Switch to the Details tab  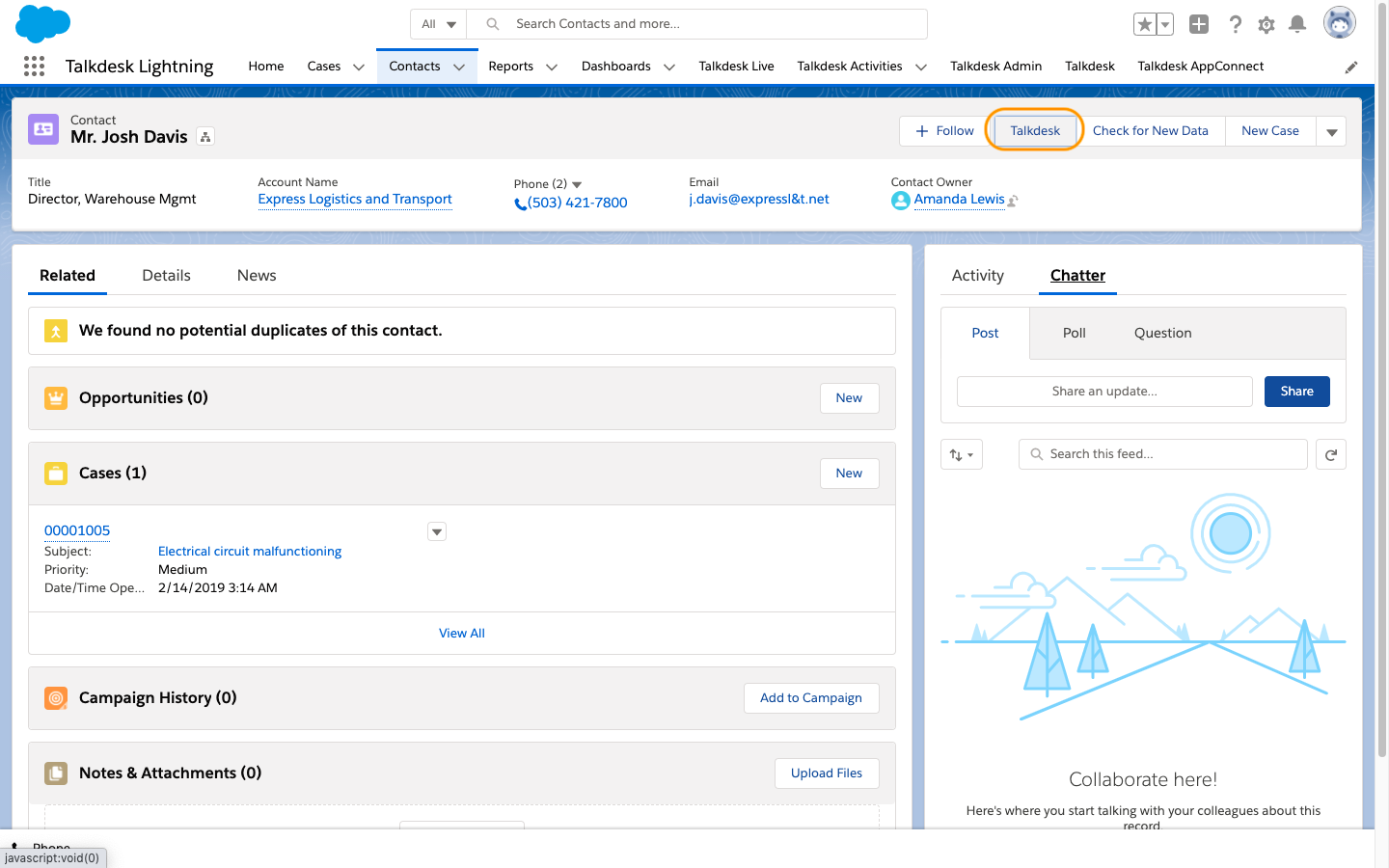[167, 276]
